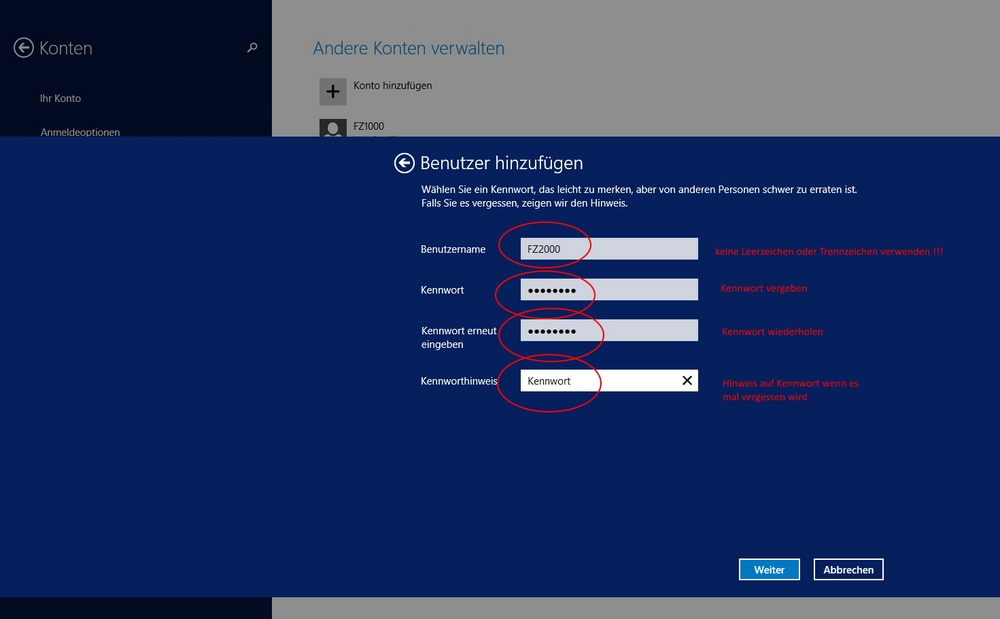Click the Abbrechen button
Screen dimensions: 1000x619
click(848, 570)
